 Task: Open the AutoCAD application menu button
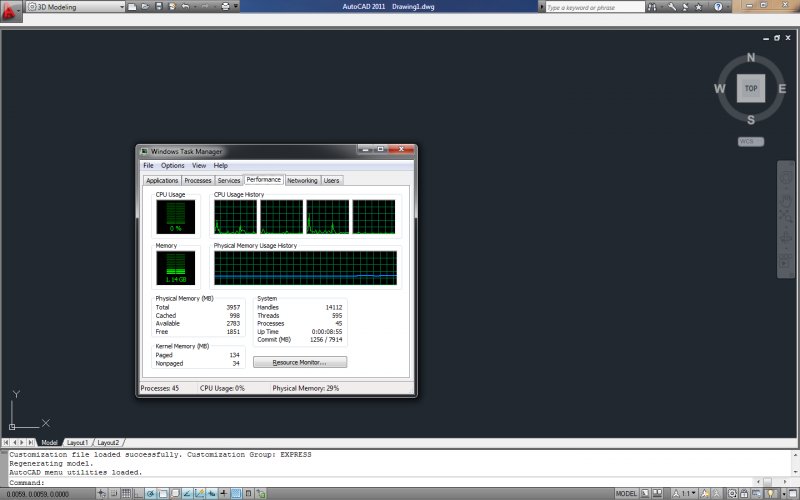coord(10,10)
